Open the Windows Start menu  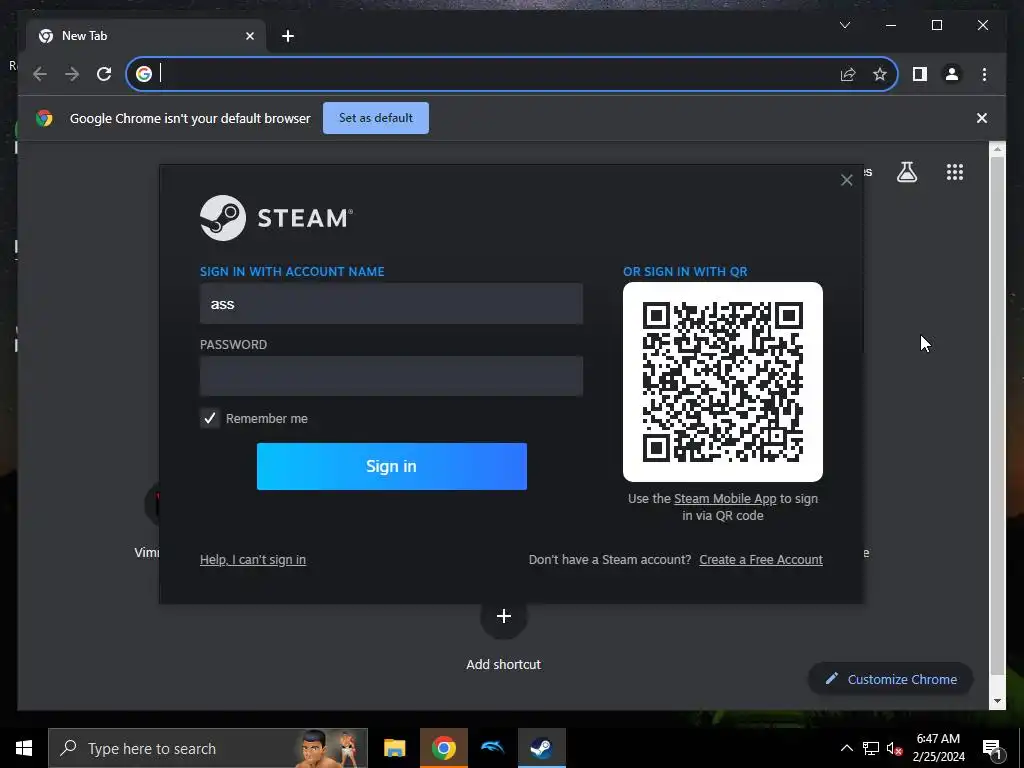tap(24, 748)
